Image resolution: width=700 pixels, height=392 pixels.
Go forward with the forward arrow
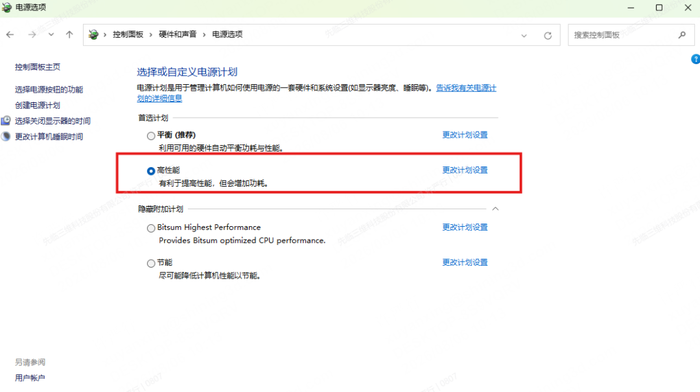(32, 34)
